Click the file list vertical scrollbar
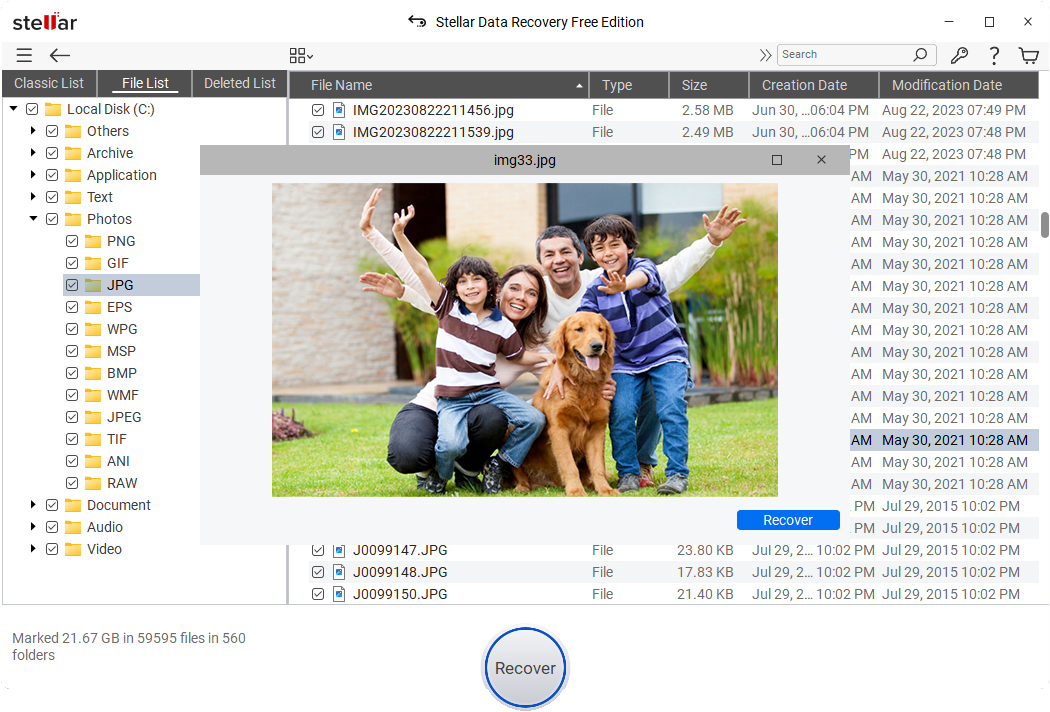This screenshot has height=712, width=1050. pyautogui.click(x=1045, y=225)
